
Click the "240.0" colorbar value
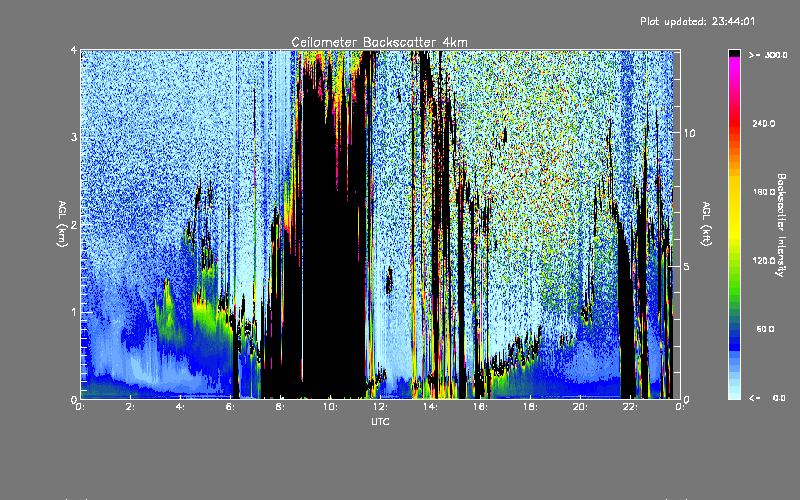(x=764, y=124)
